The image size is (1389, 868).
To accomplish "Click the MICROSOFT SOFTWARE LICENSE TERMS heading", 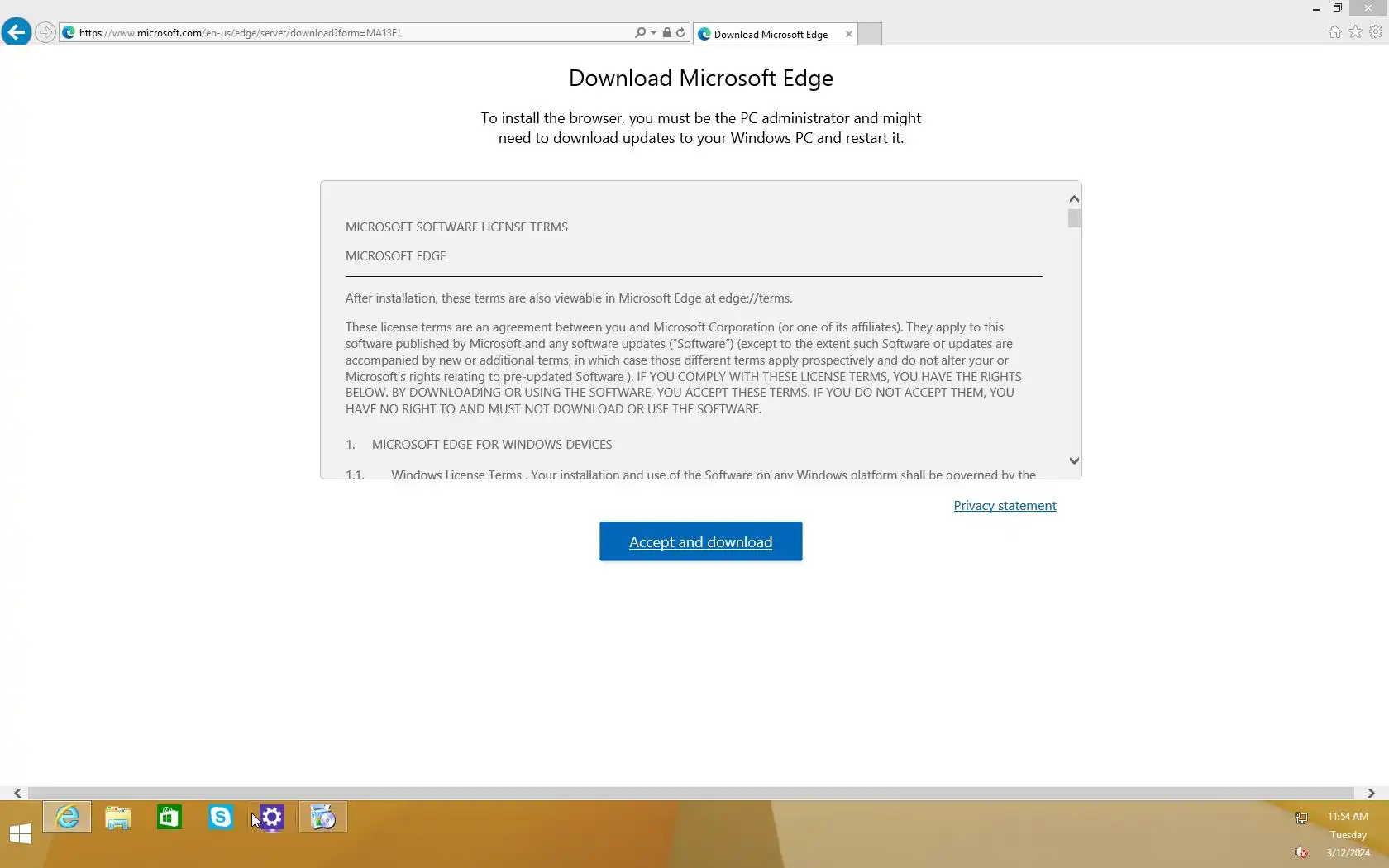I will 456,227.
